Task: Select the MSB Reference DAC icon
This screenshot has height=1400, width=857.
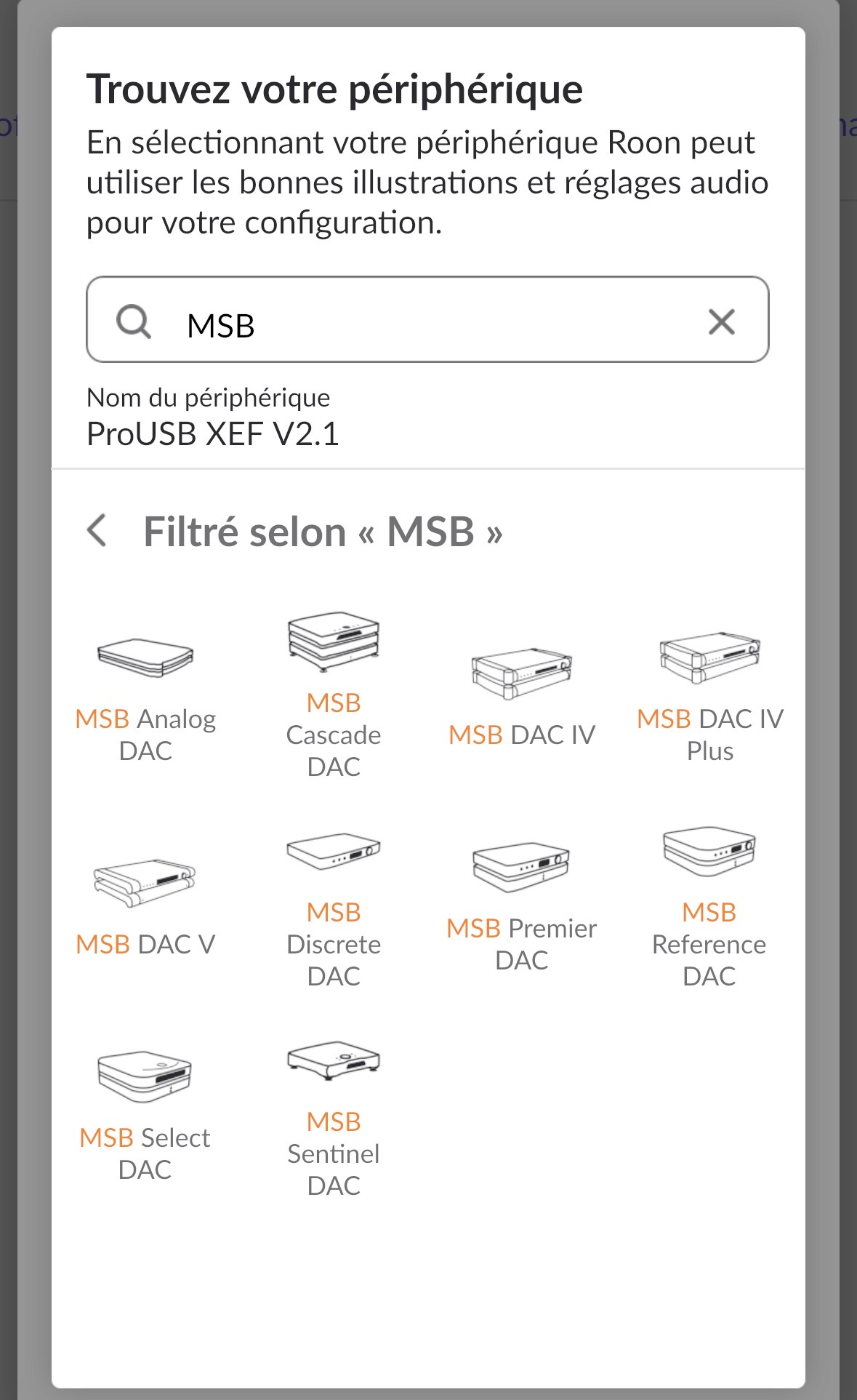Action: pyautogui.click(x=709, y=851)
